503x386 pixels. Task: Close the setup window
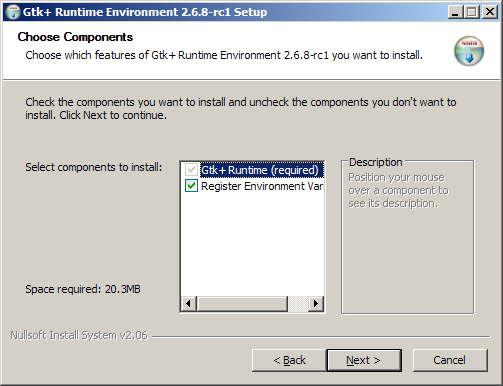pos(489,12)
